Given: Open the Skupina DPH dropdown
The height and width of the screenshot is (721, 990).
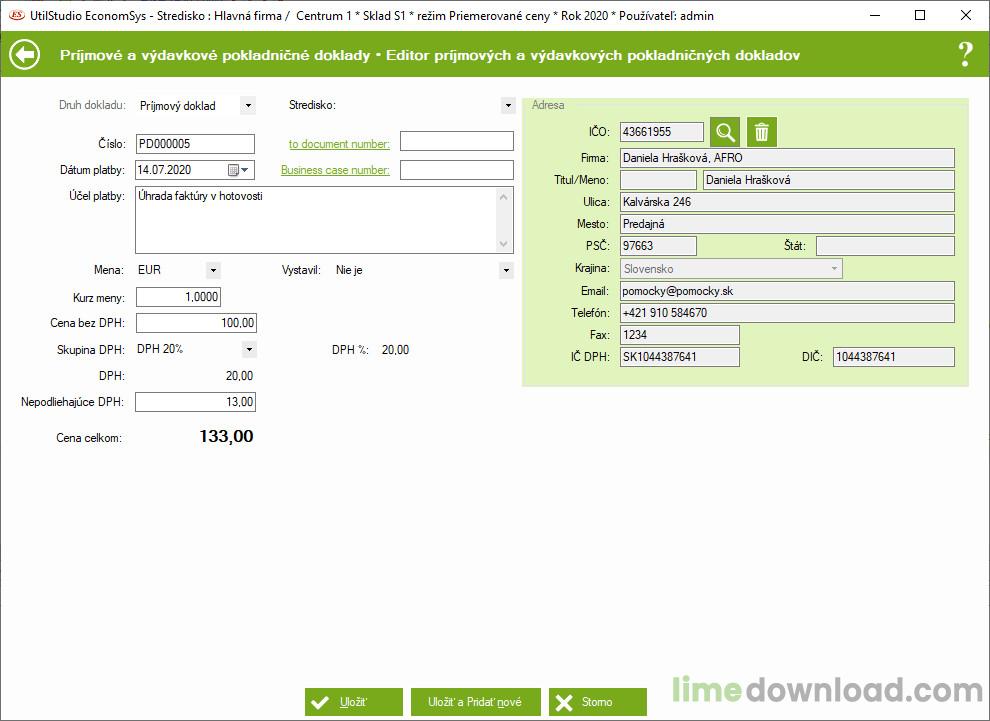Looking at the screenshot, I should pyautogui.click(x=249, y=349).
